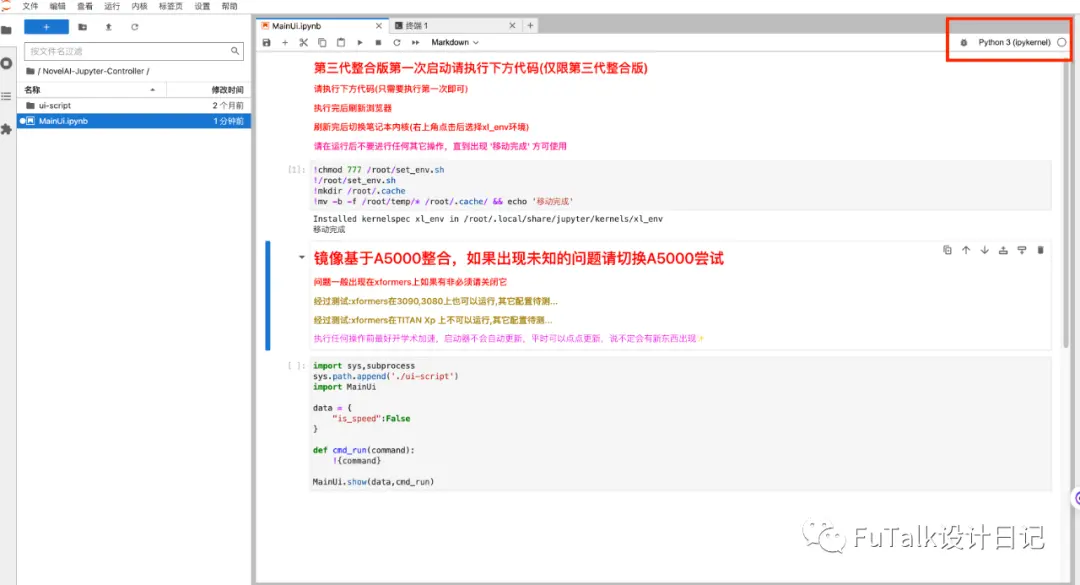The width and height of the screenshot is (1080, 585).
Task: Switch to the 终端 1 terminal tab
Action: pos(417,25)
